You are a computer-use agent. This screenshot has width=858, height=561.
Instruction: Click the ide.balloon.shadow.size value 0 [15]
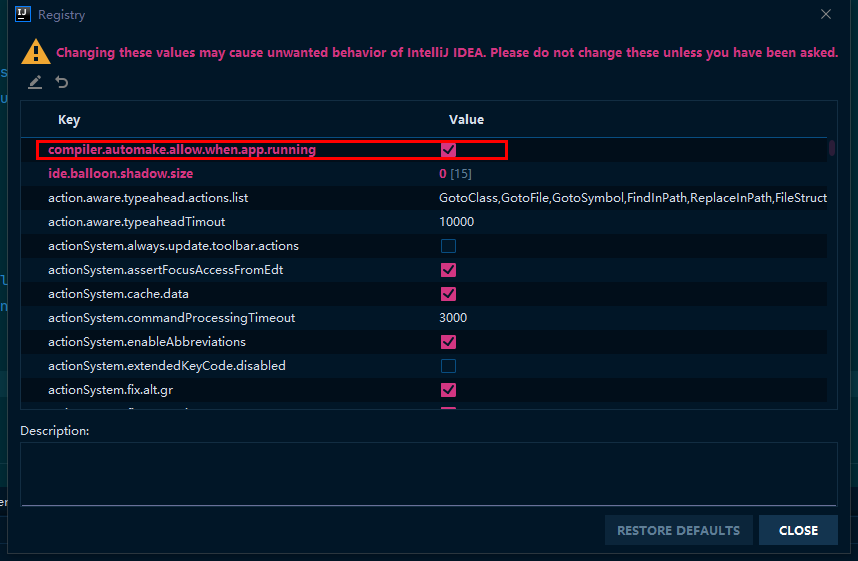pos(455,174)
